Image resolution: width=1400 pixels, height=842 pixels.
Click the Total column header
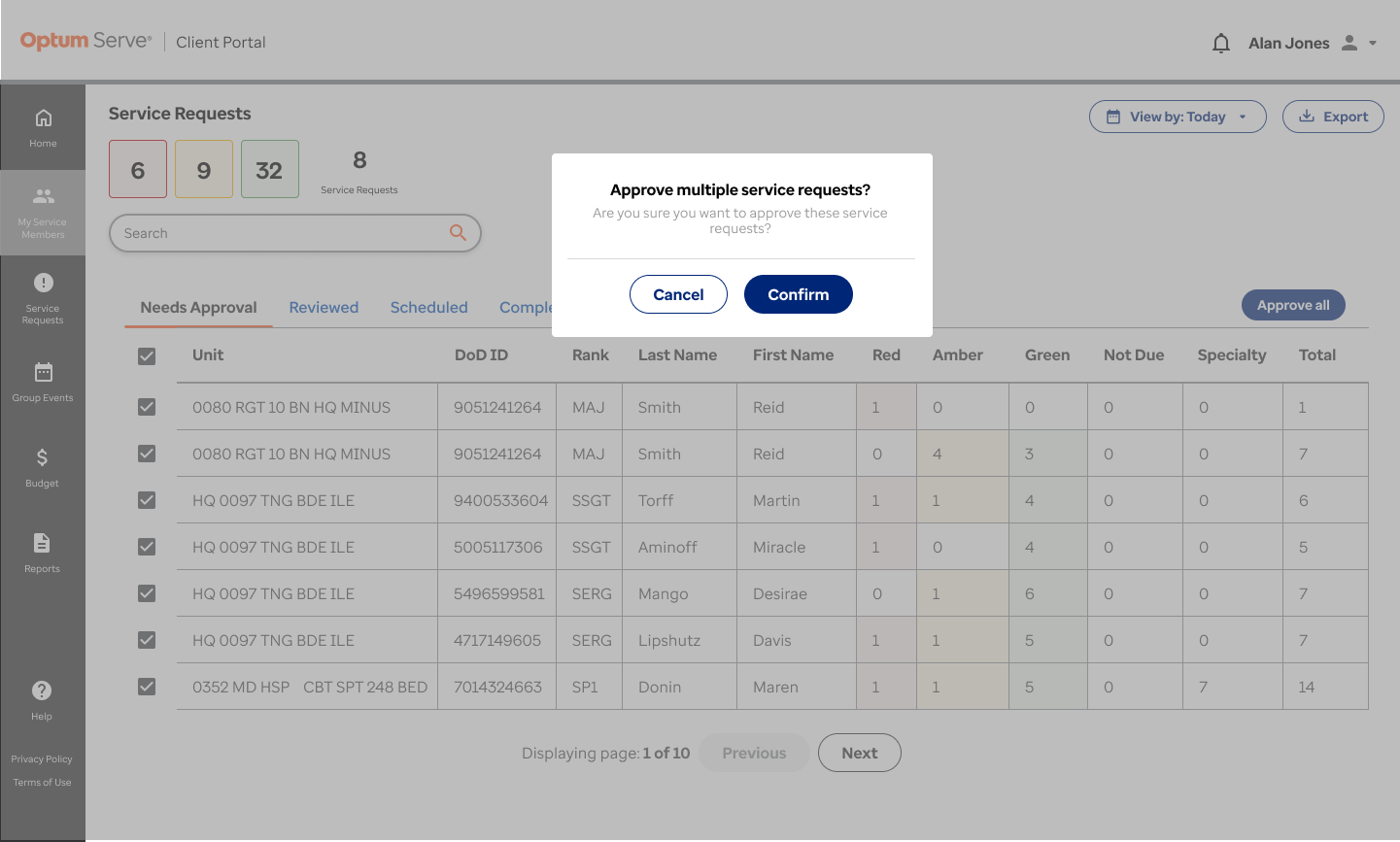(1317, 355)
